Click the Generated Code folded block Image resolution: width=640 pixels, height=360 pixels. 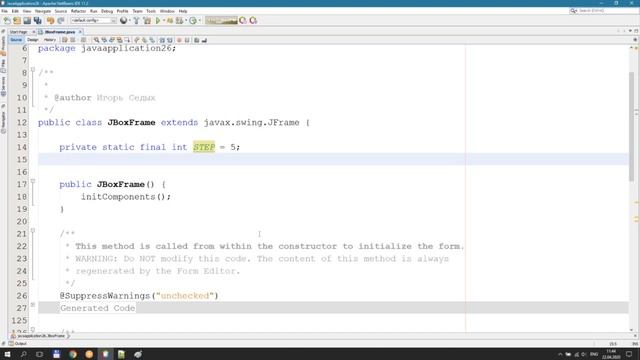[x=98, y=308]
